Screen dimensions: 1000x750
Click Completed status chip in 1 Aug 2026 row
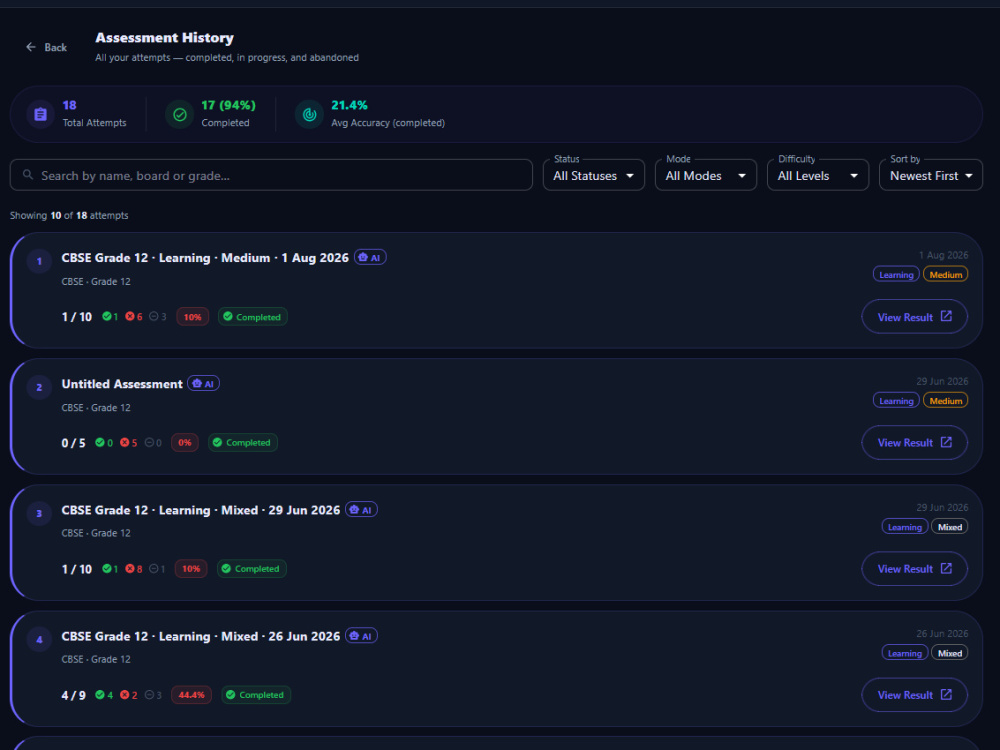click(253, 317)
